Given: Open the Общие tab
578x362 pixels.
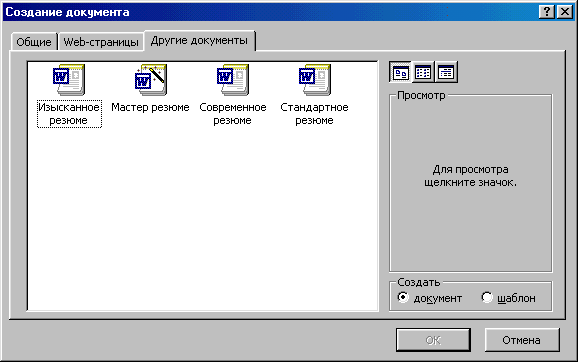Looking at the screenshot, I should click(x=34, y=42).
